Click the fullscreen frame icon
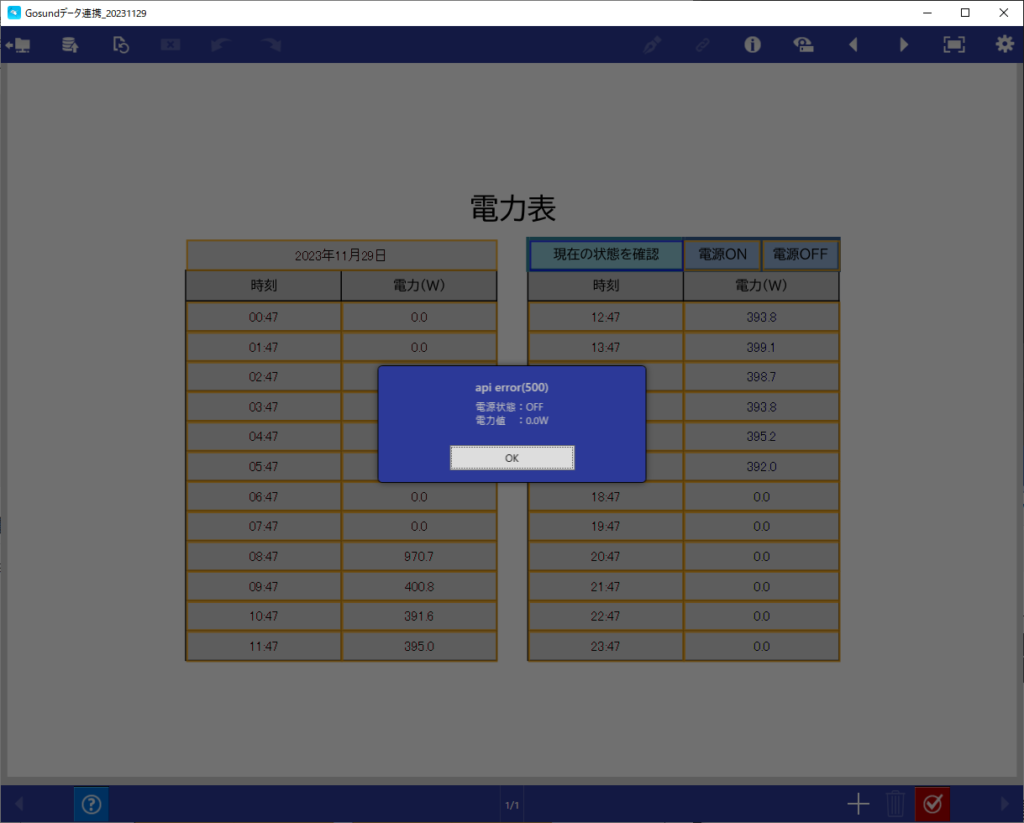Screen dimensions: 1024x823 954,45
